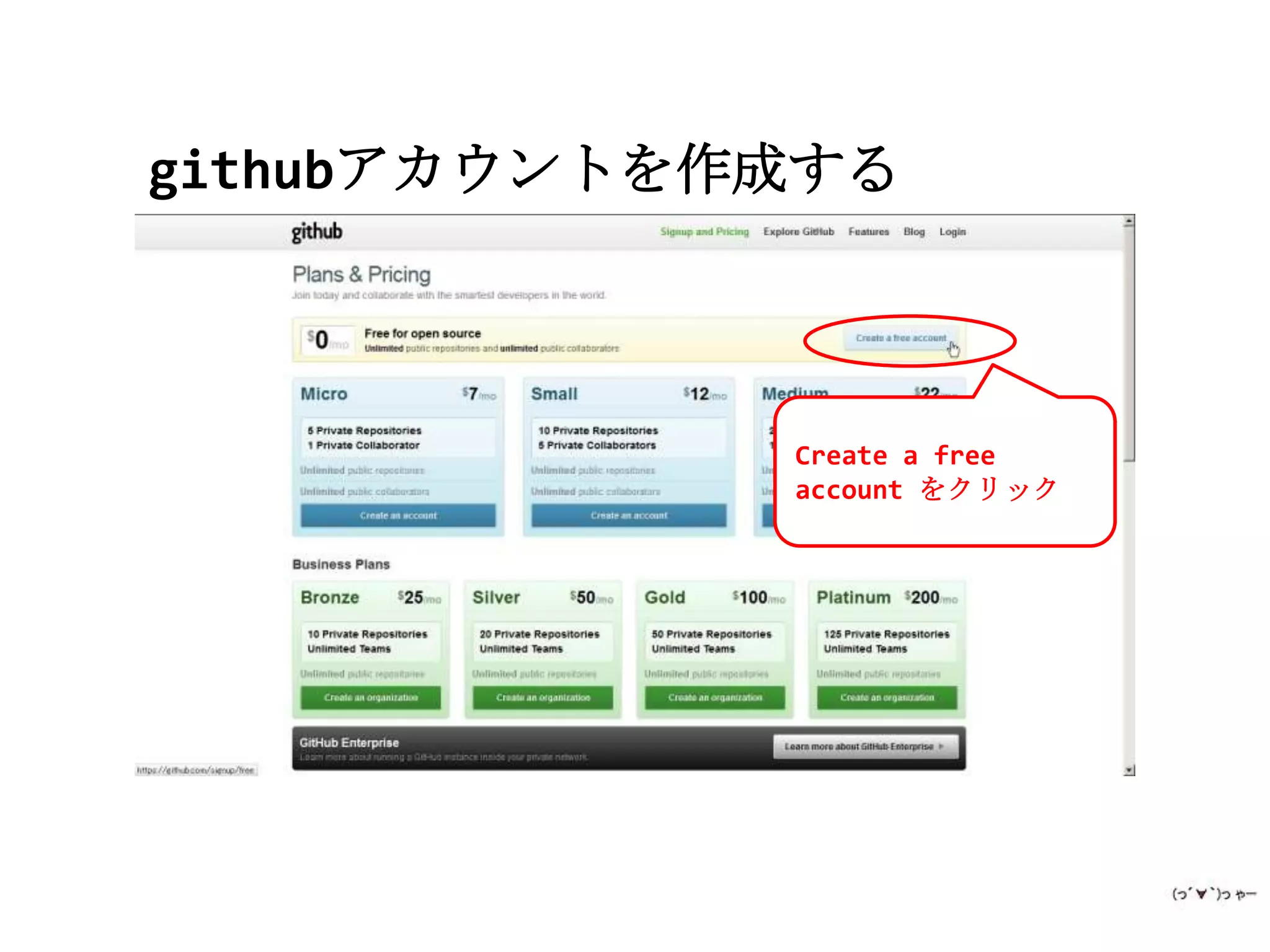Click the Login nav link
1270x952 pixels.
(x=952, y=232)
